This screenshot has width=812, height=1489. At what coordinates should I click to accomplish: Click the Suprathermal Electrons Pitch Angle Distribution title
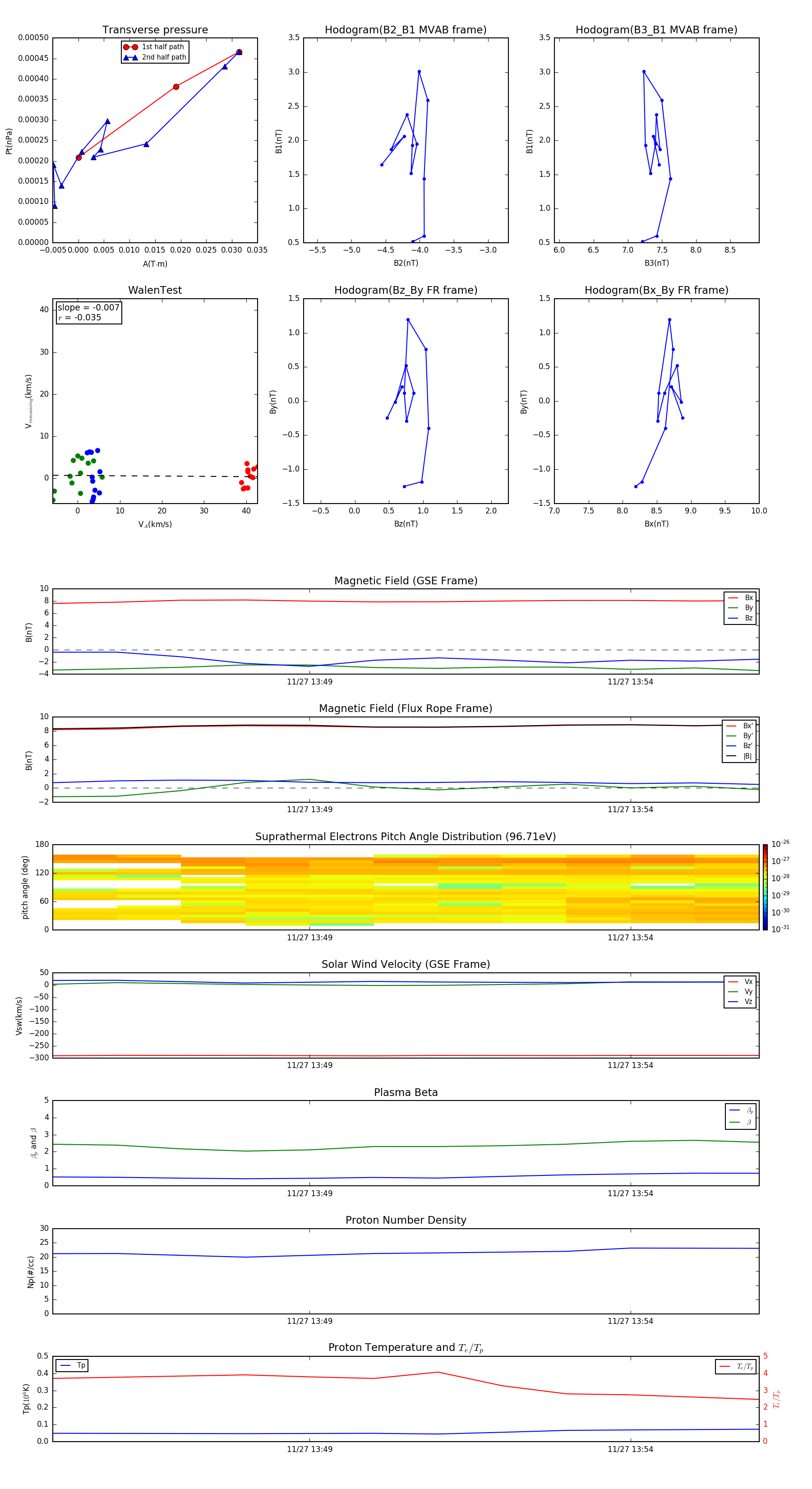click(x=406, y=837)
